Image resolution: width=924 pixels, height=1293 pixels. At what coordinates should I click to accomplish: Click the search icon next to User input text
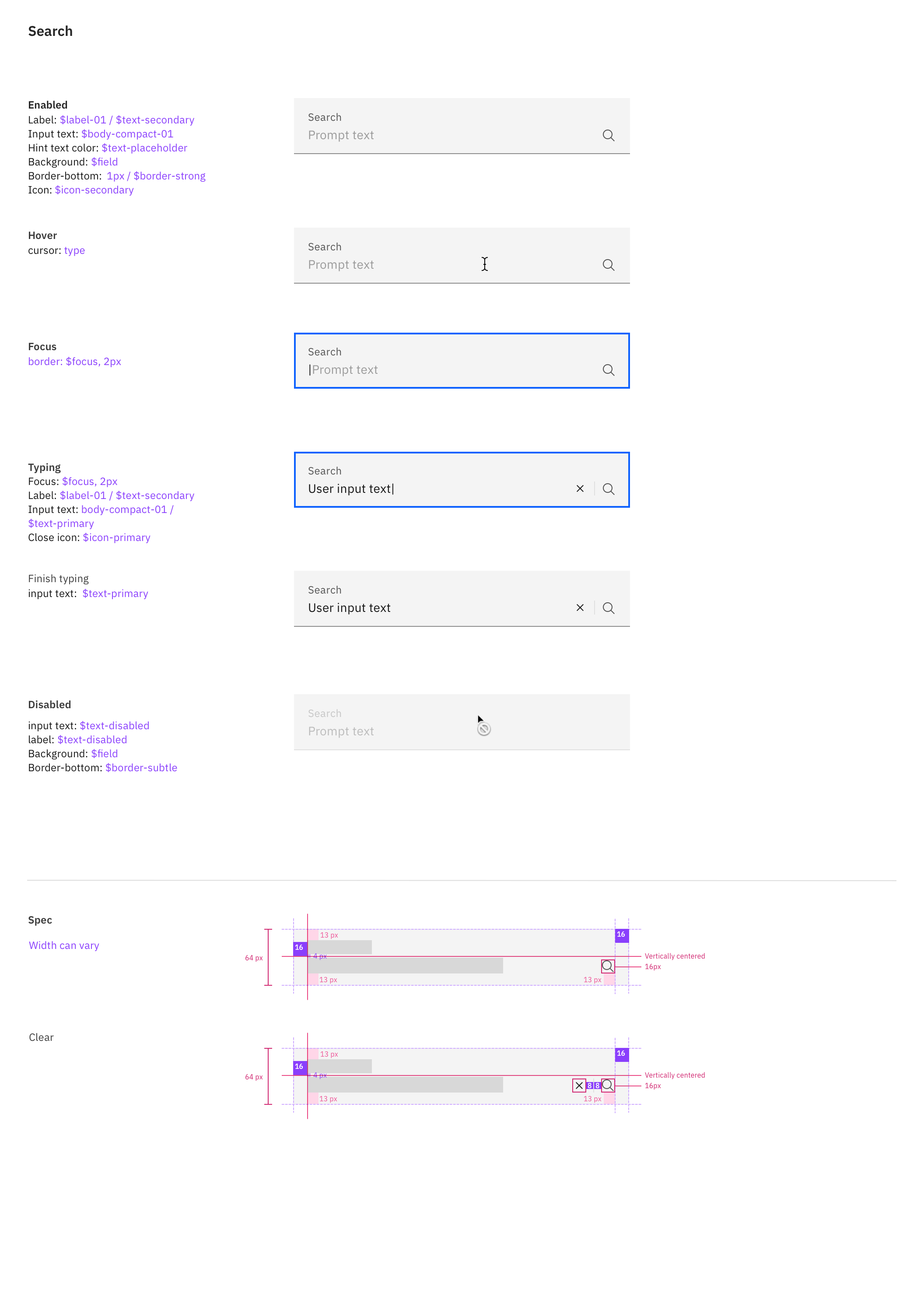(609, 488)
